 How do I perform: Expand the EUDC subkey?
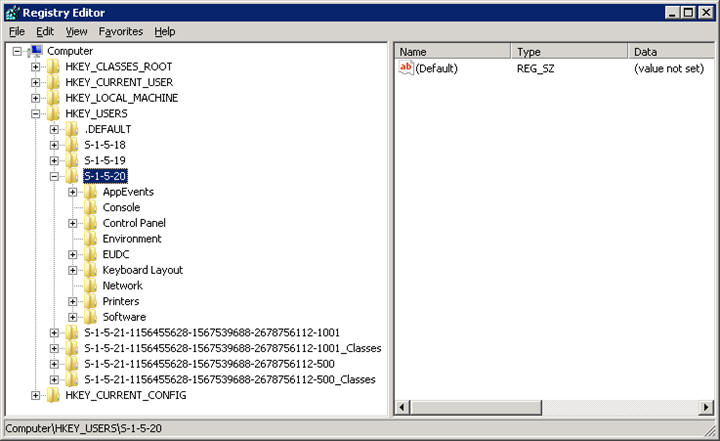click(x=73, y=254)
